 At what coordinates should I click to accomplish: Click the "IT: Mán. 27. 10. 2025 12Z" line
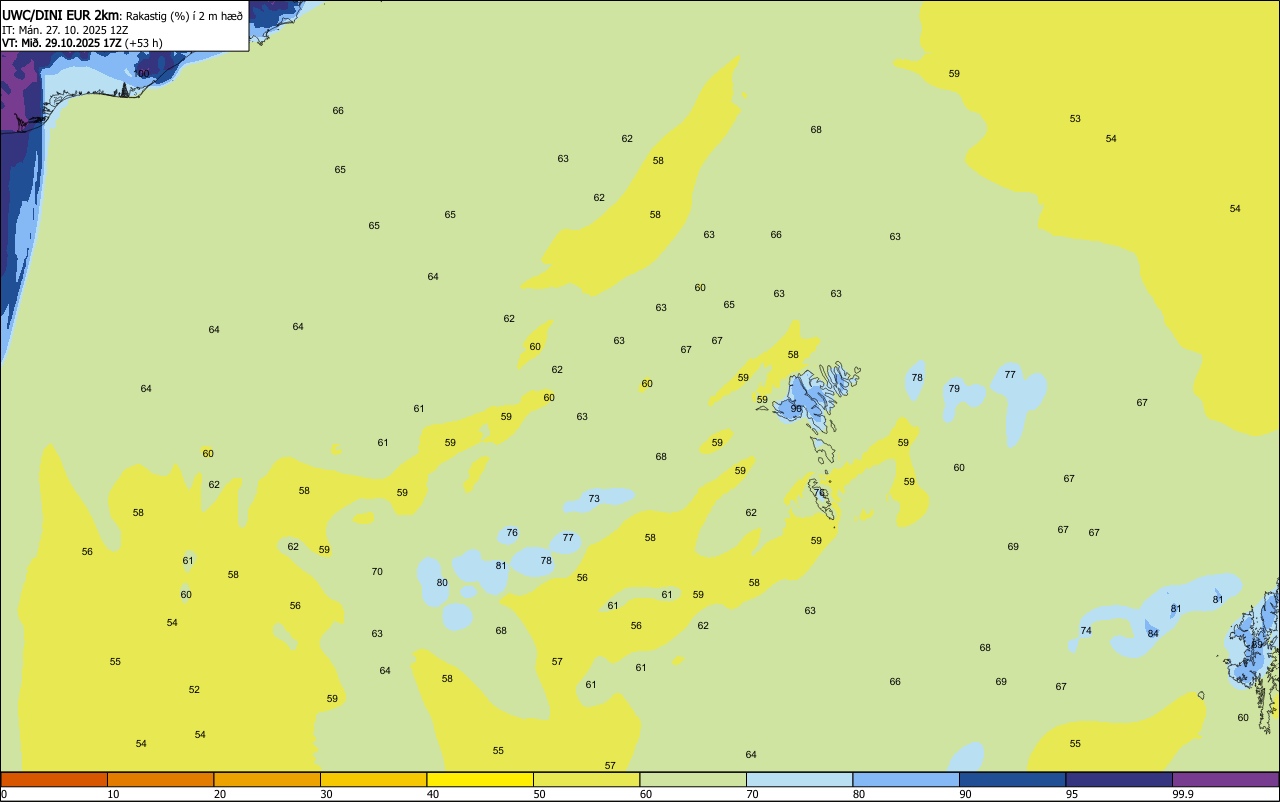[x=65, y=30]
